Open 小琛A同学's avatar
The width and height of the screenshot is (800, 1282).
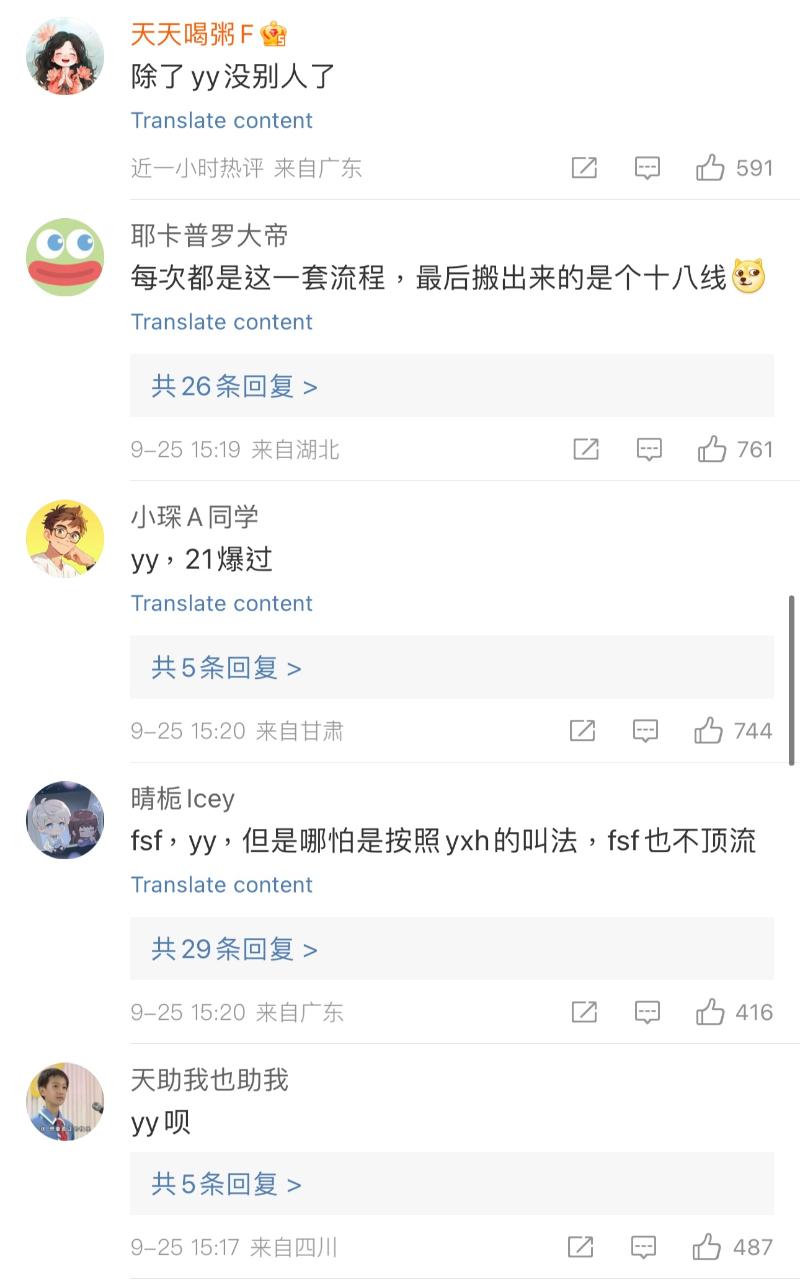(x=65, y=539)
